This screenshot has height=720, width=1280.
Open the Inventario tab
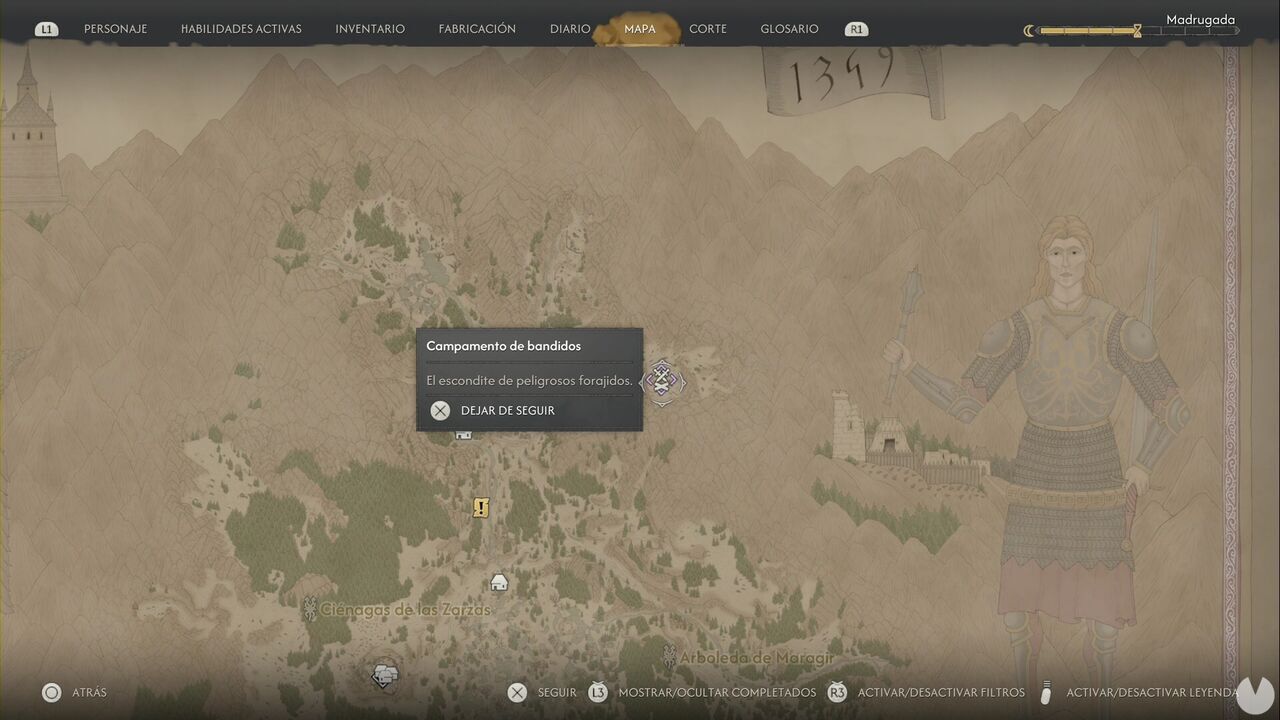click(370, 29)
